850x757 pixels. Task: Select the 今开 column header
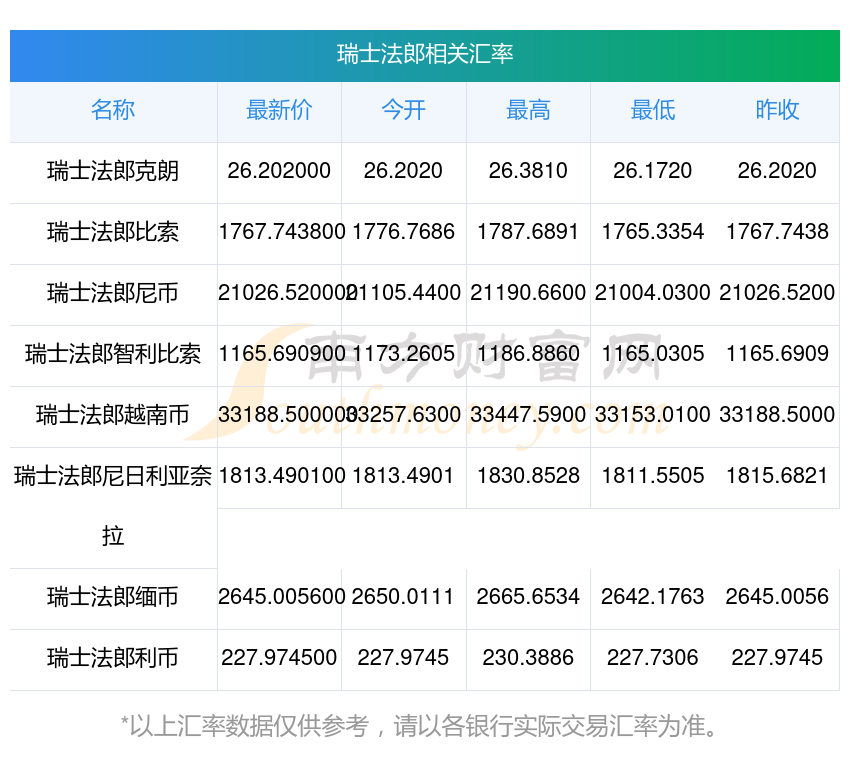[x=403, y=110]
